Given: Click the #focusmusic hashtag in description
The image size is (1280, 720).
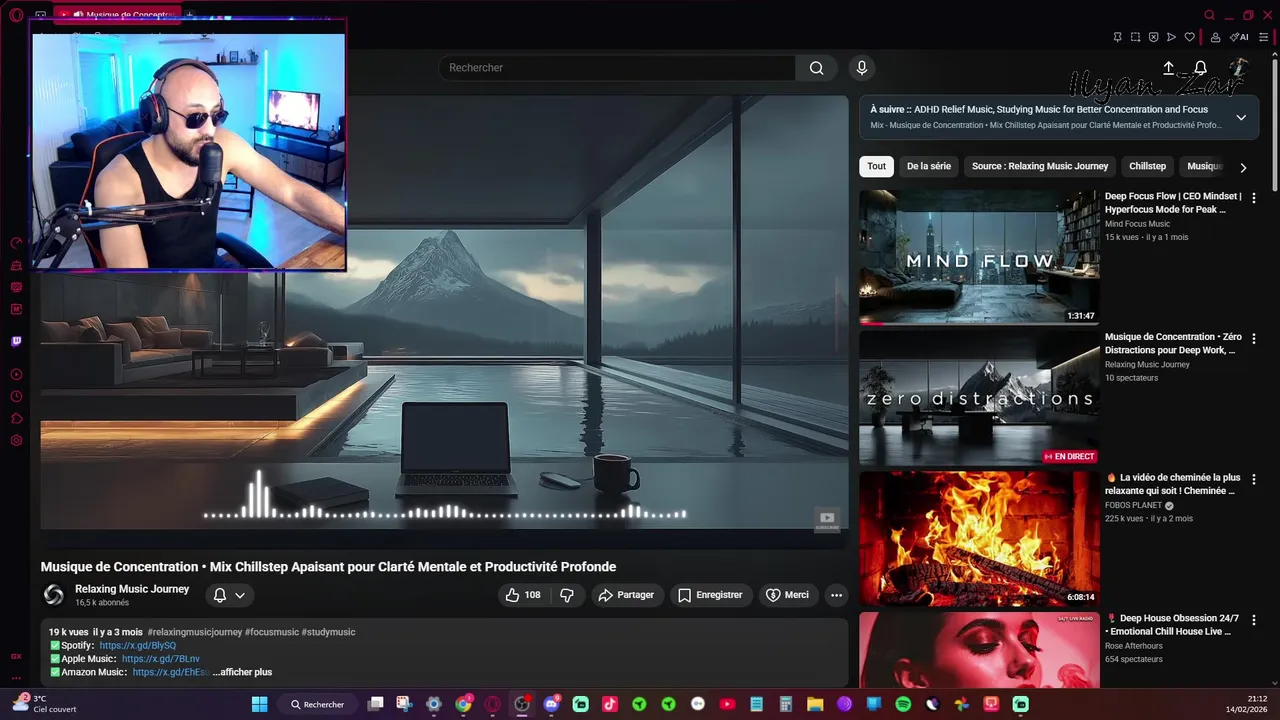Looking at the screenshot, I should tap(272, 632).
